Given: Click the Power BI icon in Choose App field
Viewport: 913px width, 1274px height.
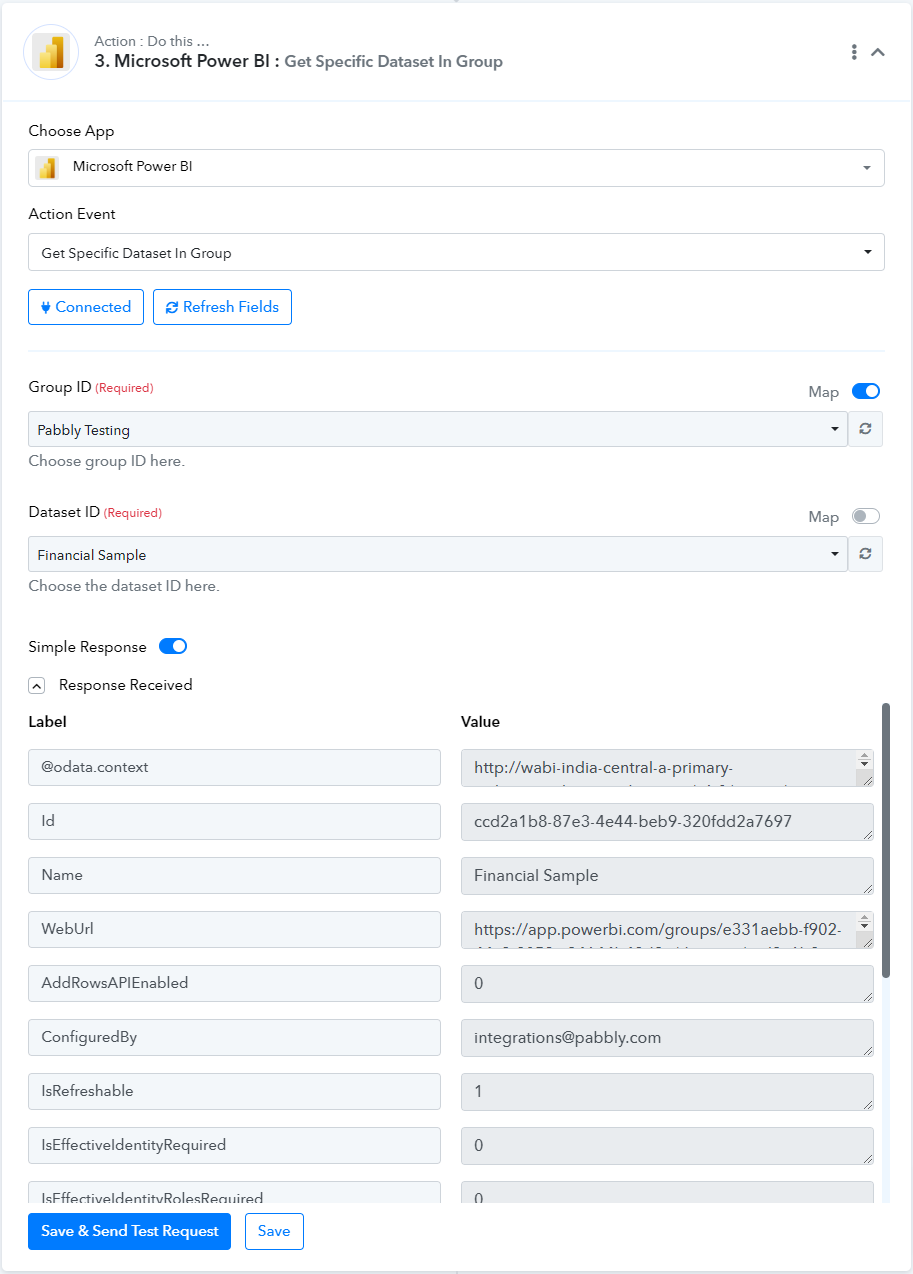Looking at the screenshot, I should [47, 167].
